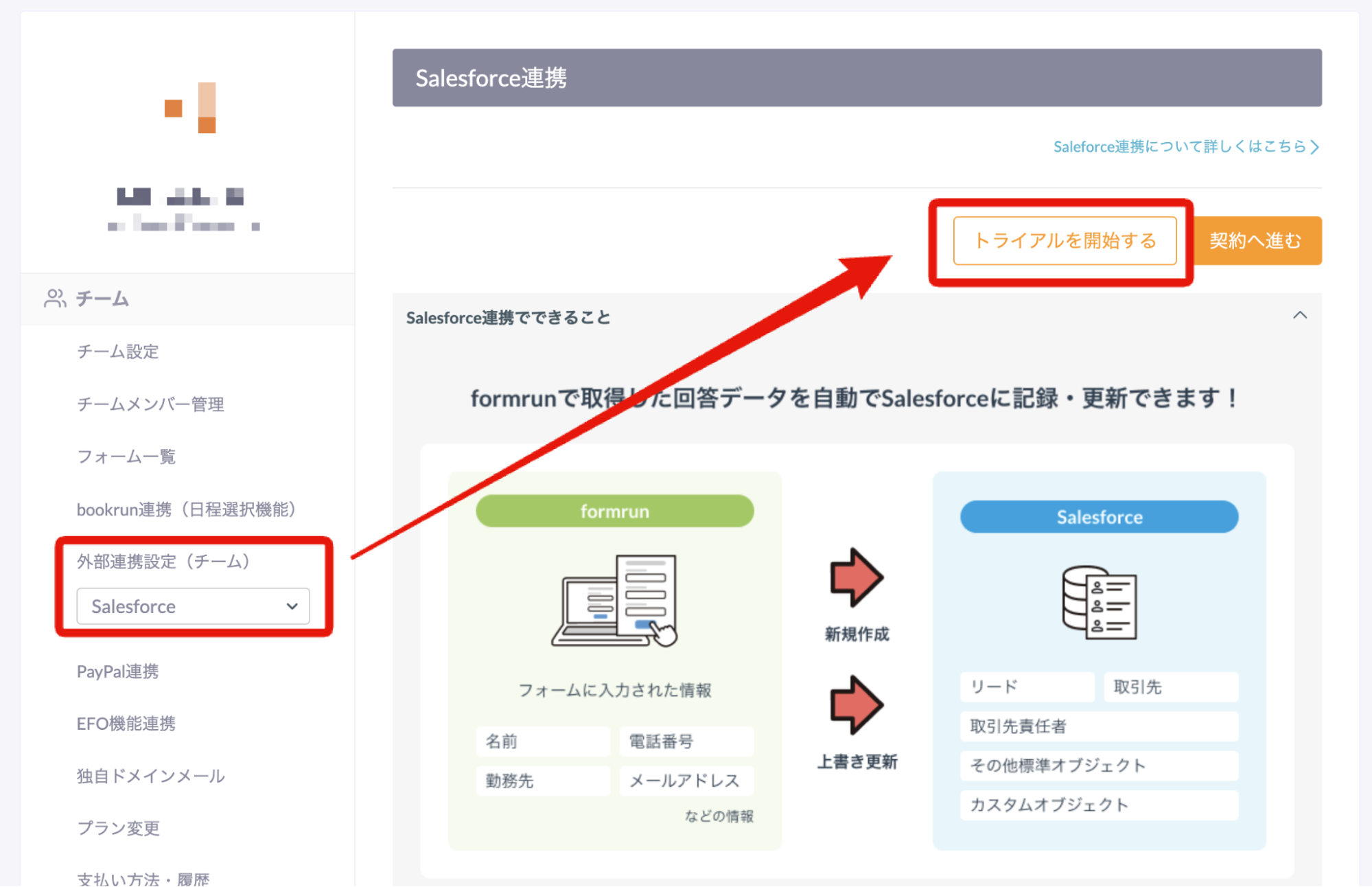Click the red arrow above 上書き更新
This screenshot has height=887, width=1372.
(x=856, y=704)
